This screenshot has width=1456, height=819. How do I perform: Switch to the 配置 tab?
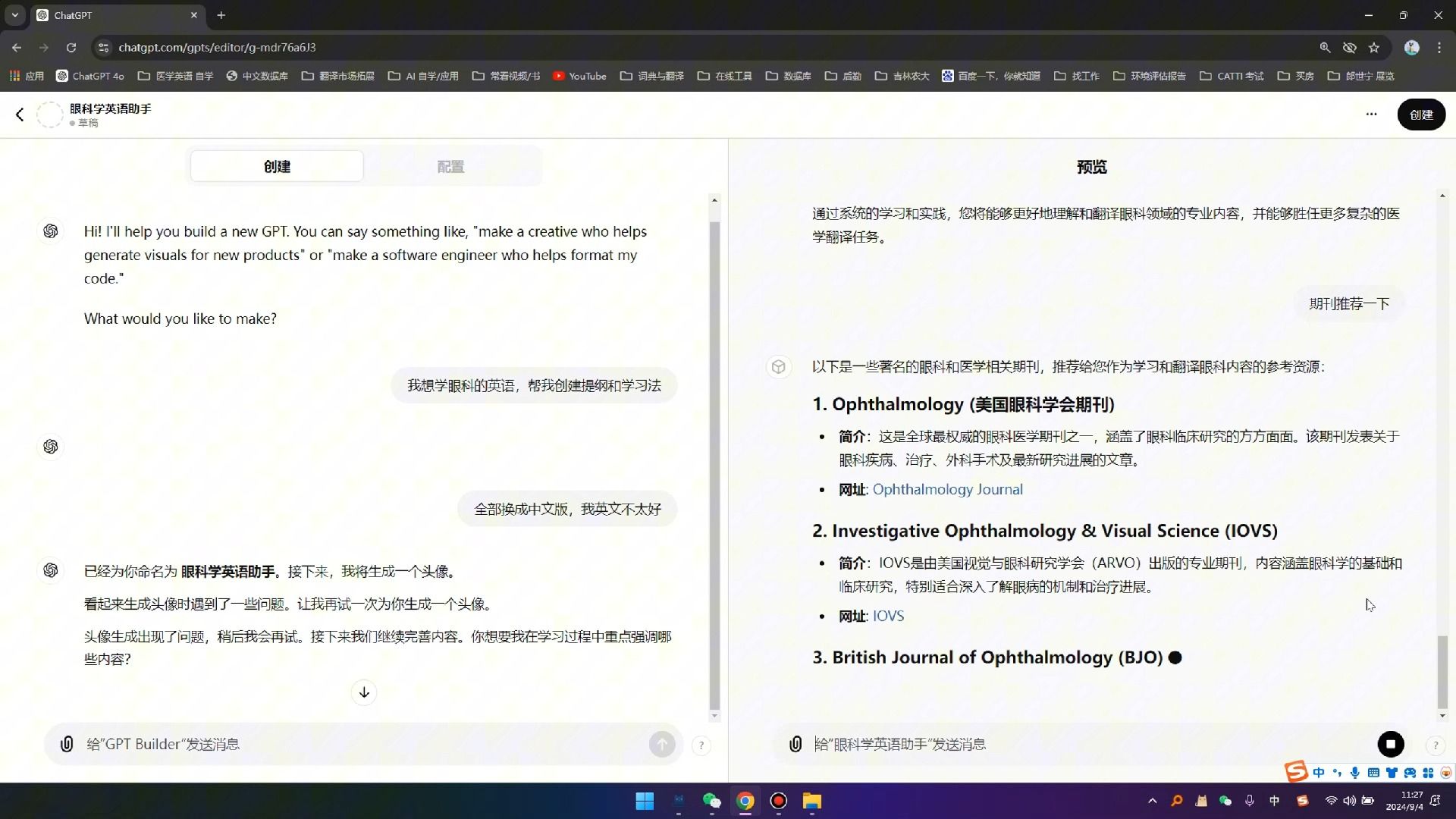point(450,166)
